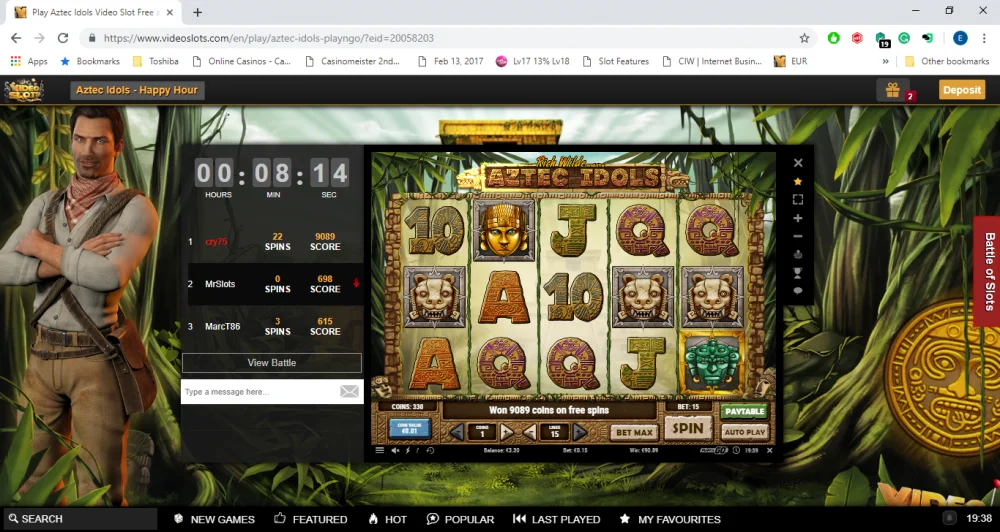Mute the game sound speaker icon
1000x532 pixels.
click(x=395, y=450)
